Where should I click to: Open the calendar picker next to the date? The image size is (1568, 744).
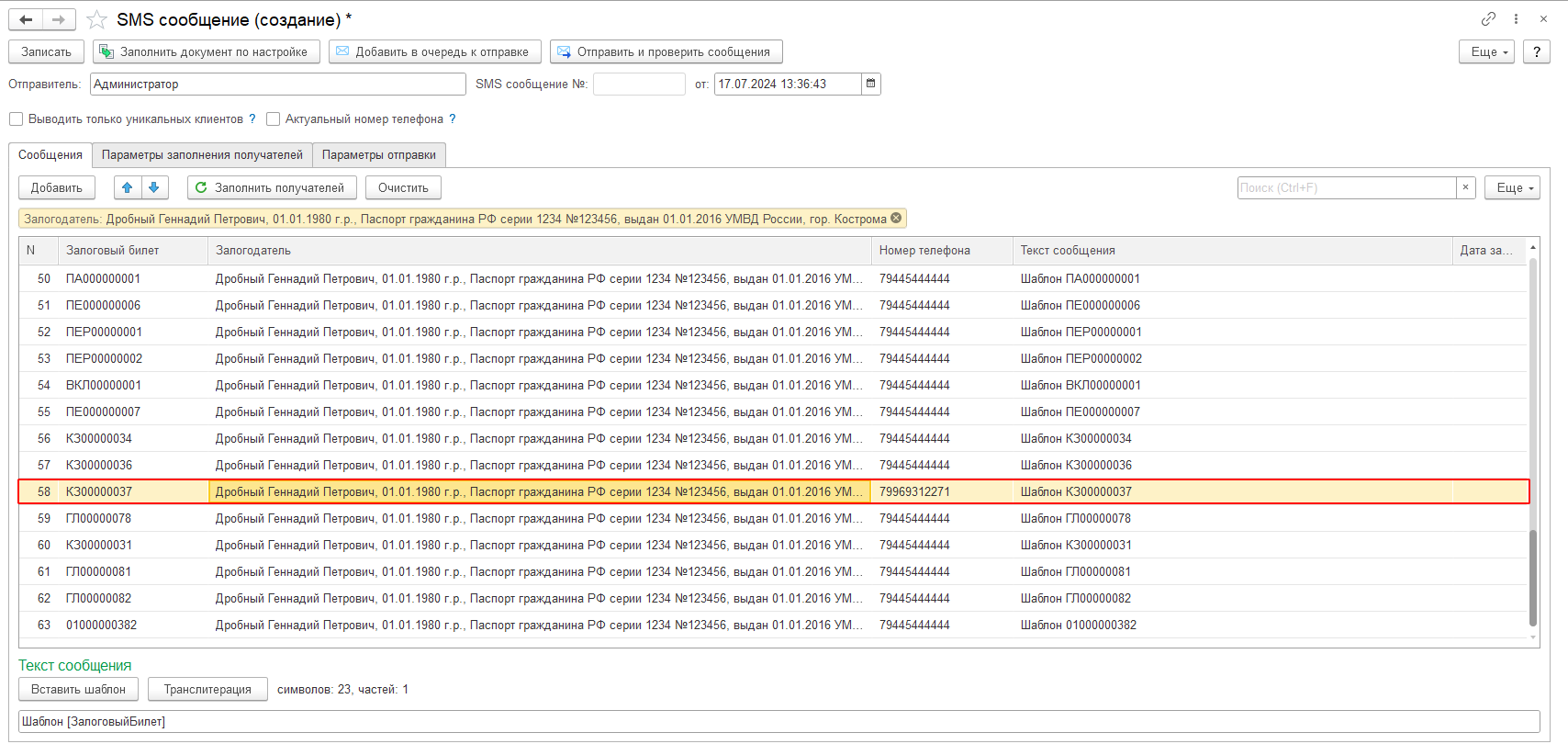click(871, 84)
